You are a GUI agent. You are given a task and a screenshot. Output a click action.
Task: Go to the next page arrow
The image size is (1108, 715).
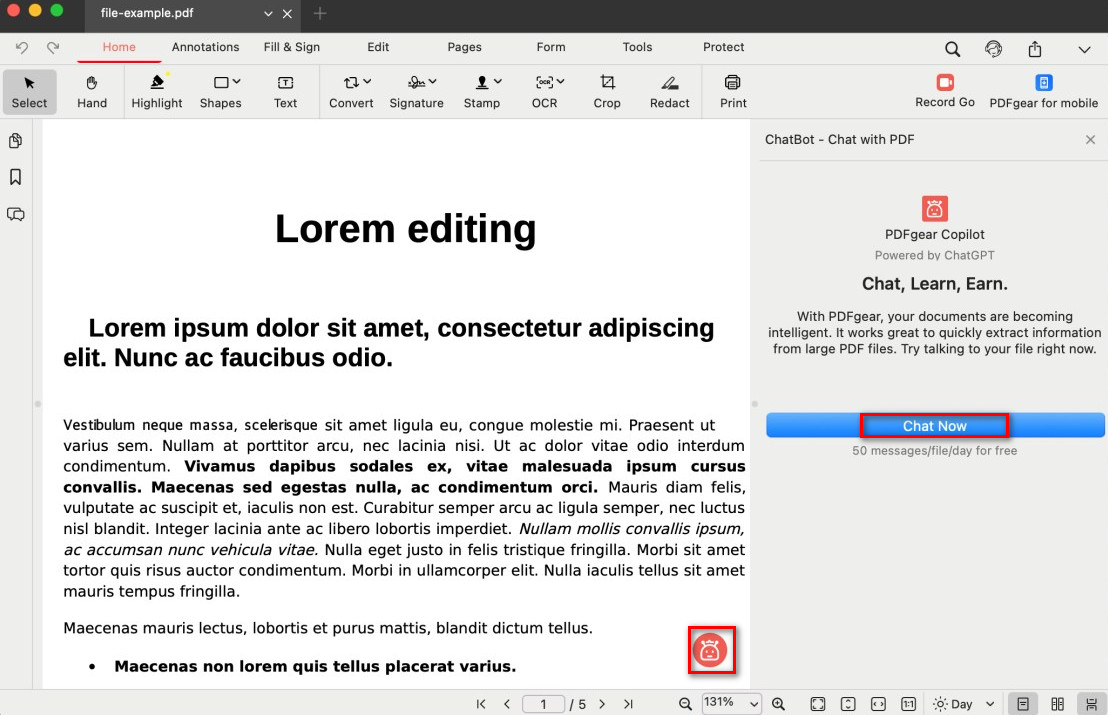pos(602,704)
